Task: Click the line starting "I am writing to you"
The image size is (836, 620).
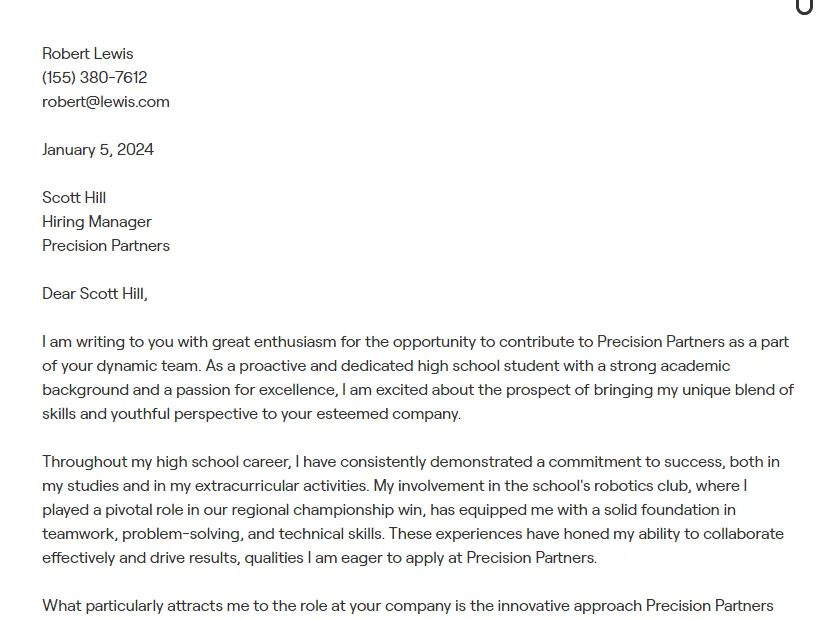Action: click(x=415, y=342)
